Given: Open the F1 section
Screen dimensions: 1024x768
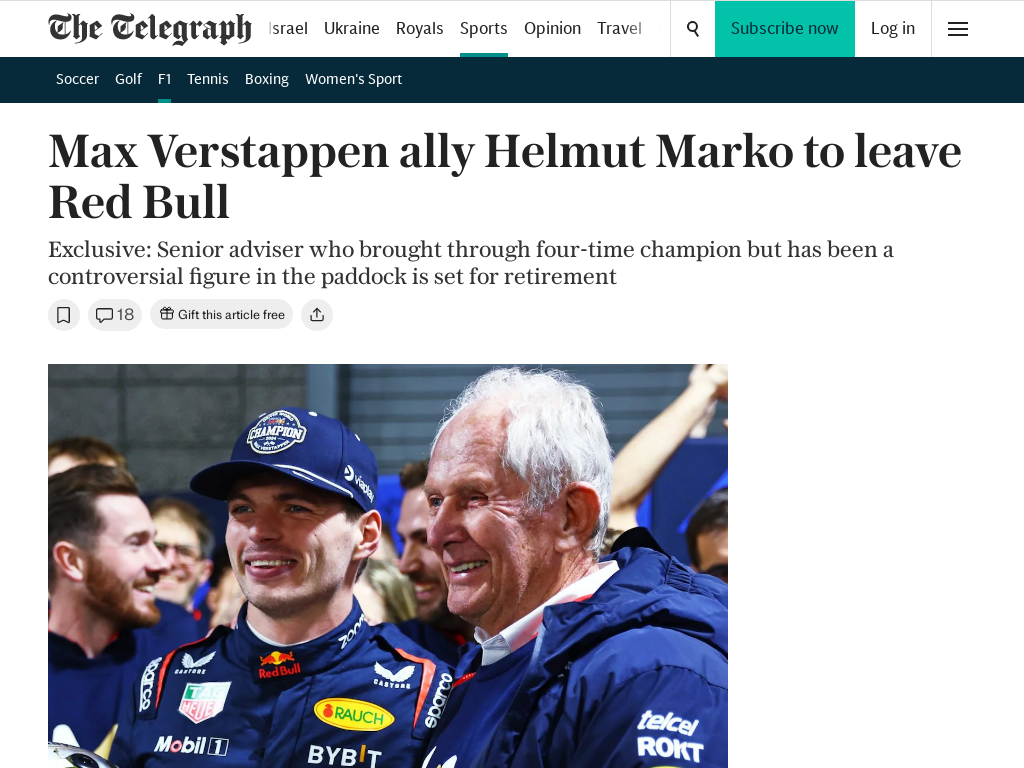Looking at the screenshot, I should (x=165, y=78).
